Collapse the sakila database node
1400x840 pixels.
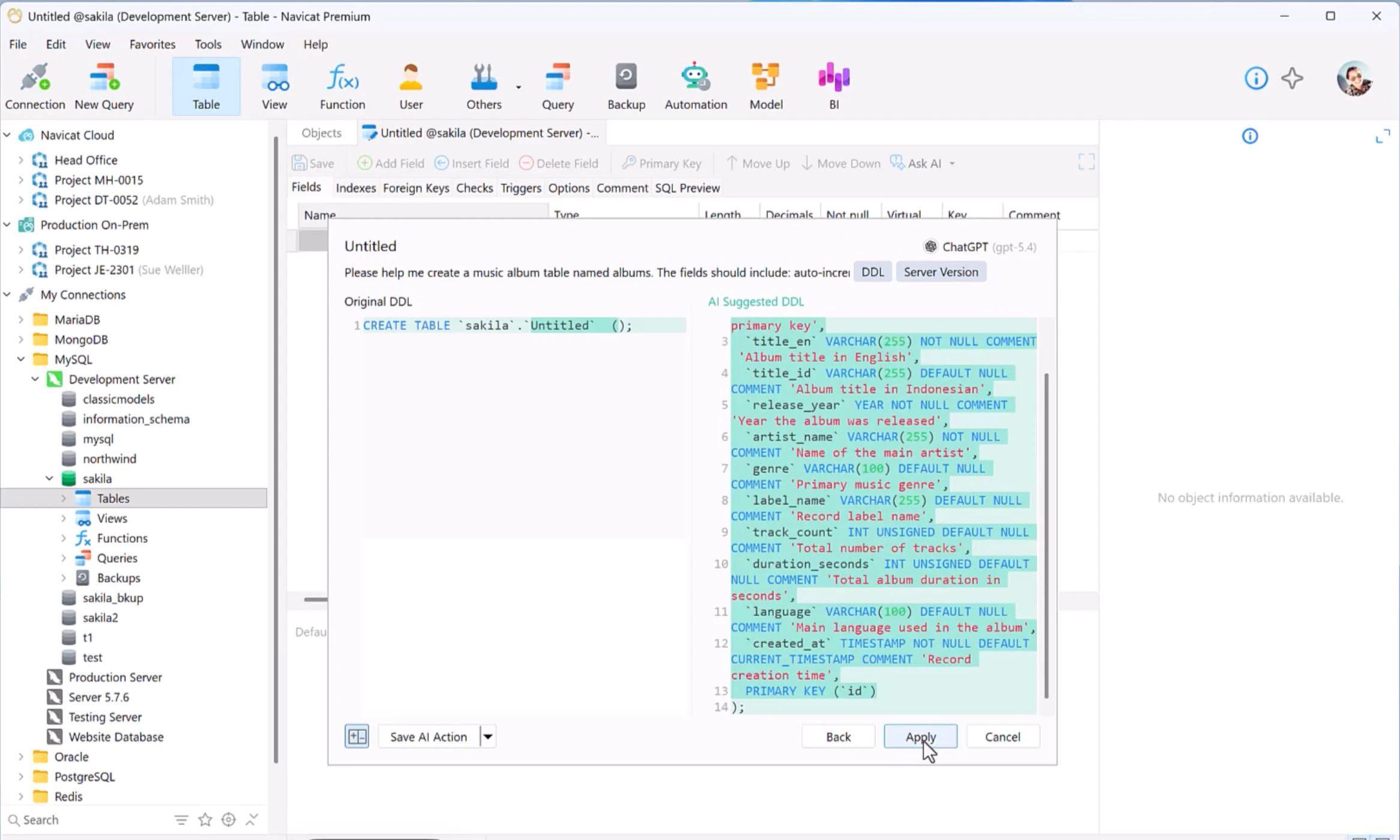coord(49,478)
